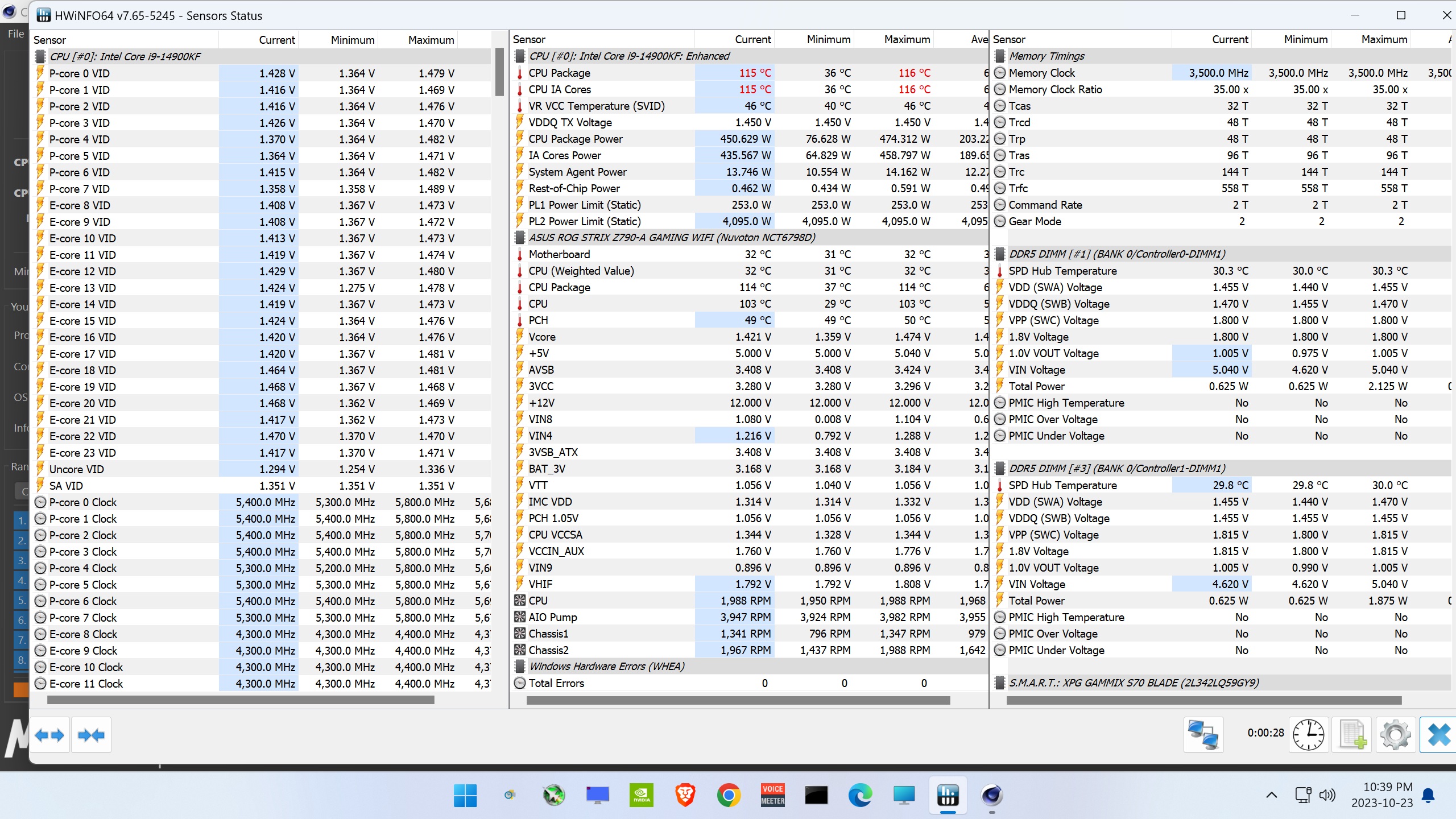Screen dimensions: 1456x819
Task: Close sensors with blue X icon
Action: [1439, 735]
